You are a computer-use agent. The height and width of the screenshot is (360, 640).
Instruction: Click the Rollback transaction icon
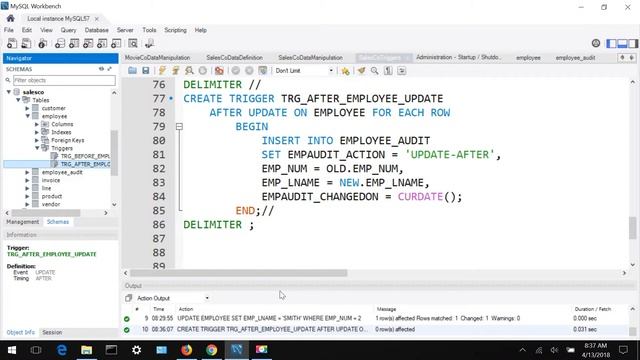click(249, 71)
